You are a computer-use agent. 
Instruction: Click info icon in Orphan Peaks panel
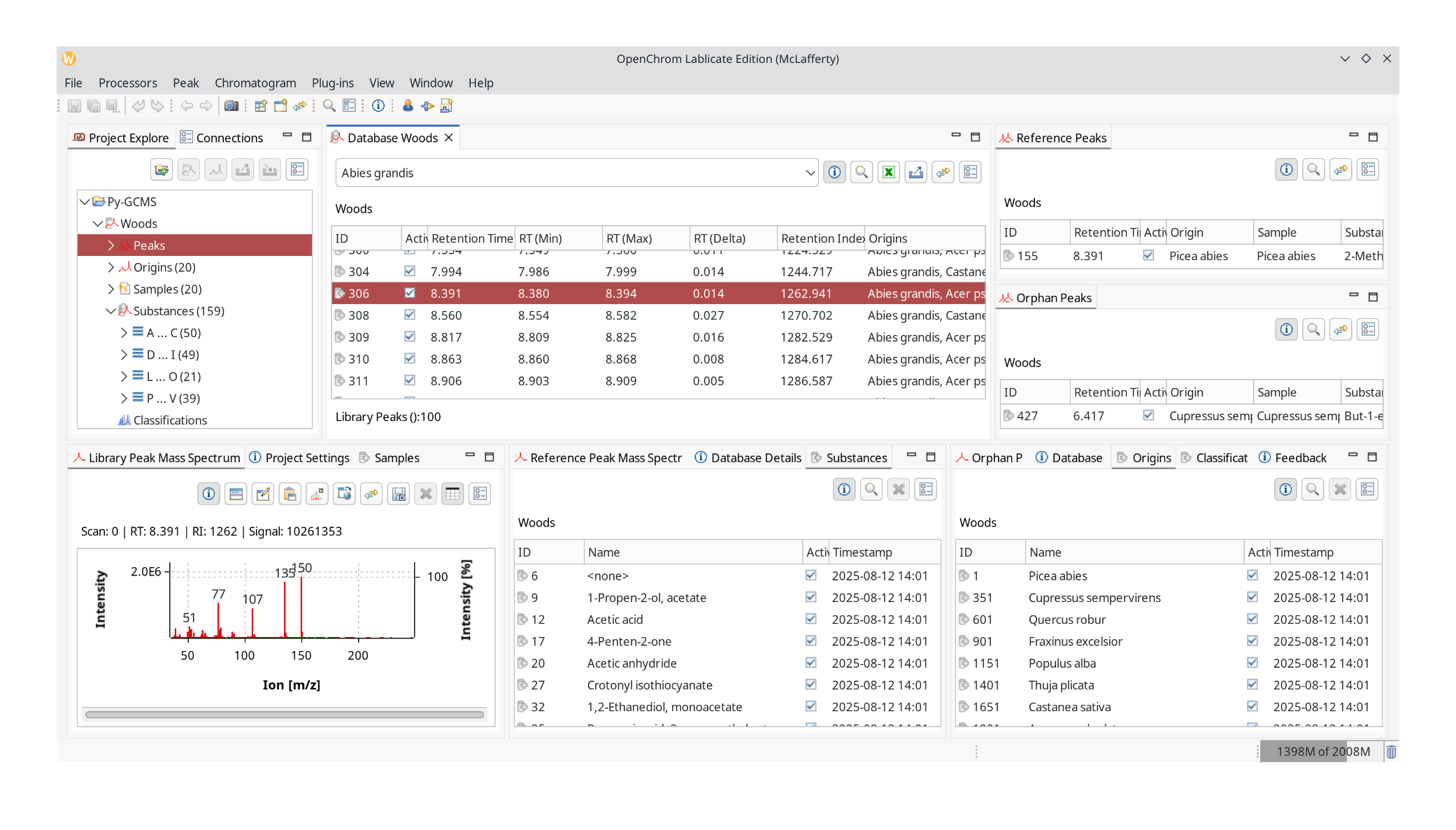coord(1286,330)
